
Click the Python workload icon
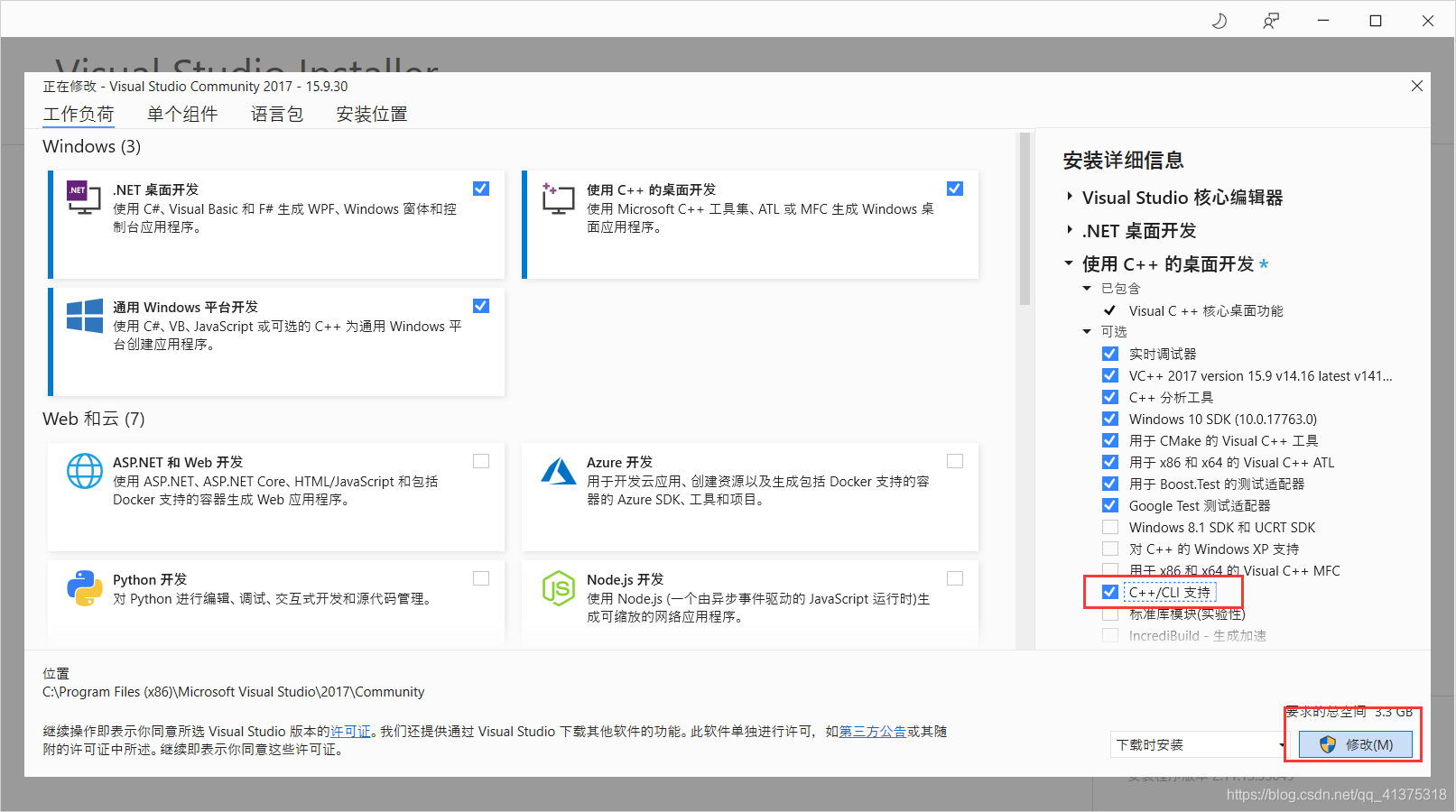pos(84,587)
